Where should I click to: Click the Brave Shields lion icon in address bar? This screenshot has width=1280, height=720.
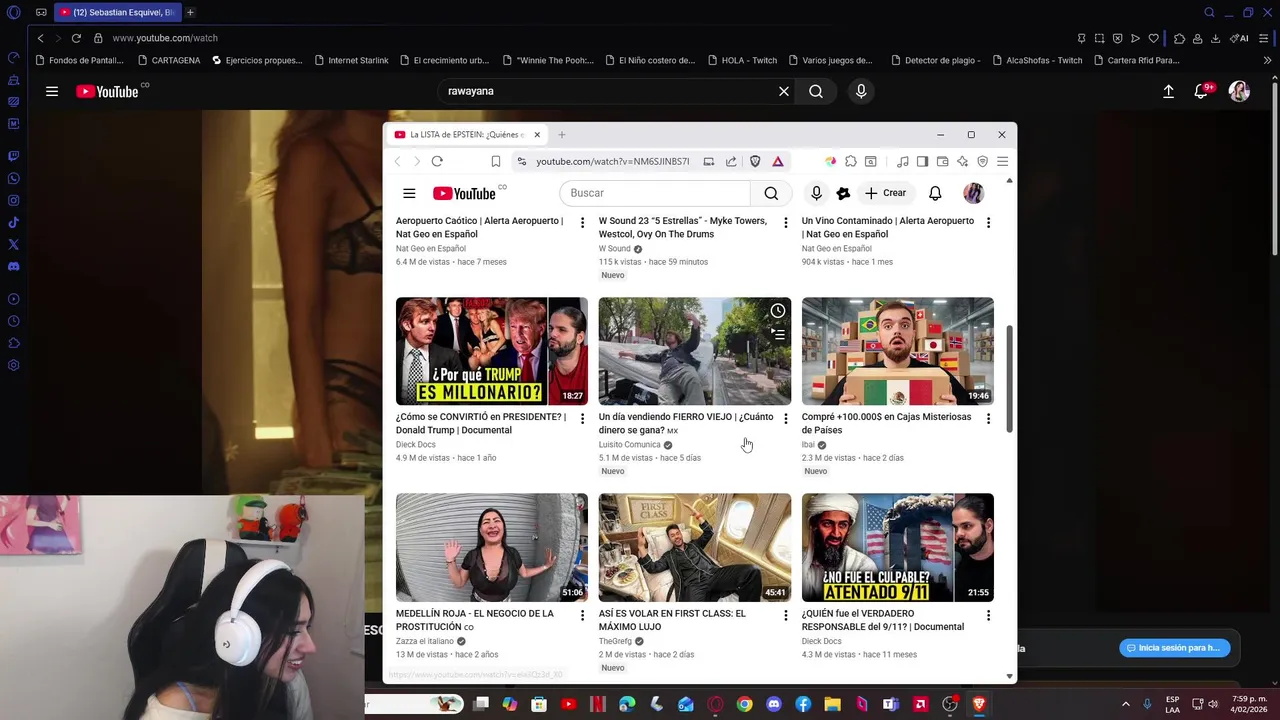tap(755, 161)
